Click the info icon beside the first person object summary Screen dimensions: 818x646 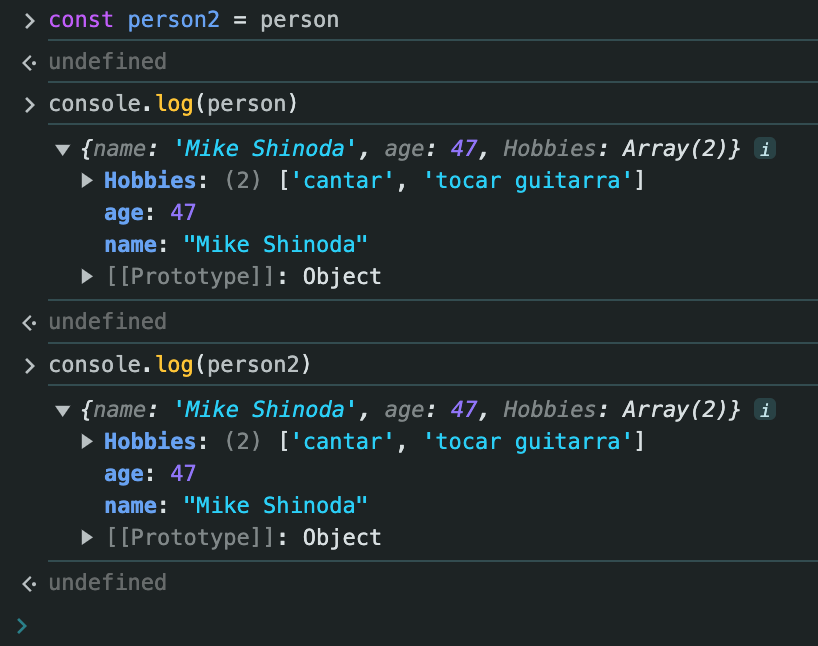765,149
